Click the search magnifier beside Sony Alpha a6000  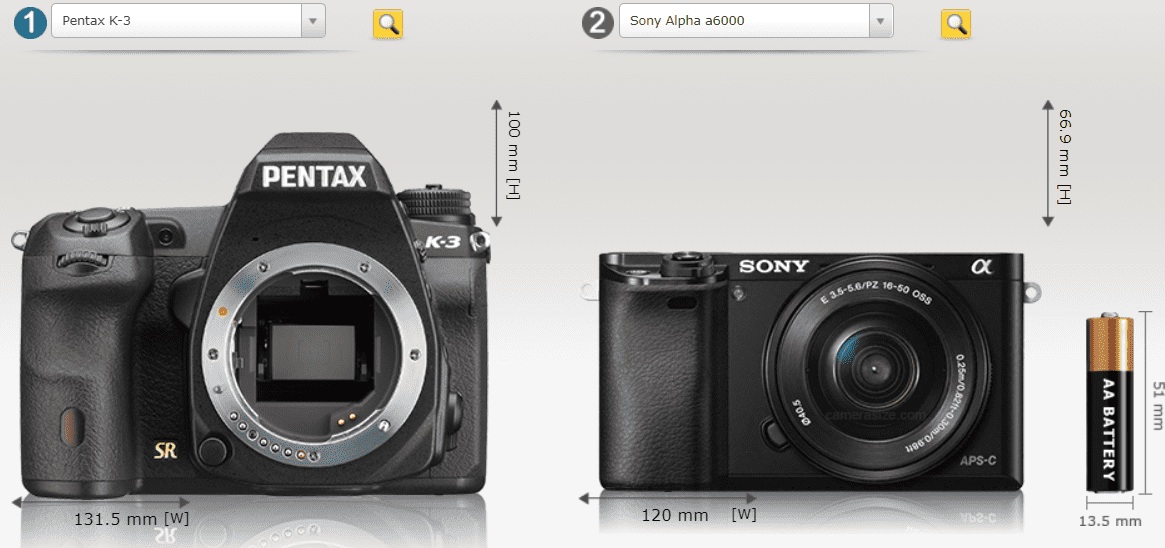pos(955,24)
